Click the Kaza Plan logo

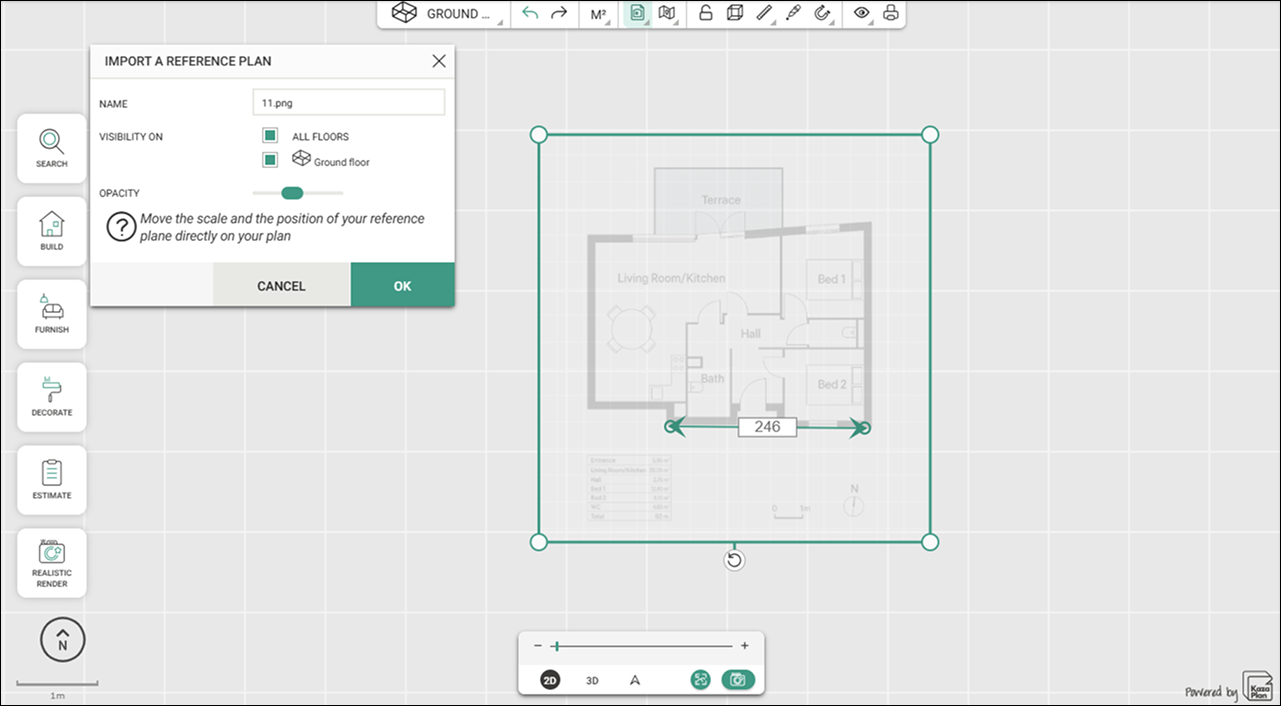(1256, 687)
